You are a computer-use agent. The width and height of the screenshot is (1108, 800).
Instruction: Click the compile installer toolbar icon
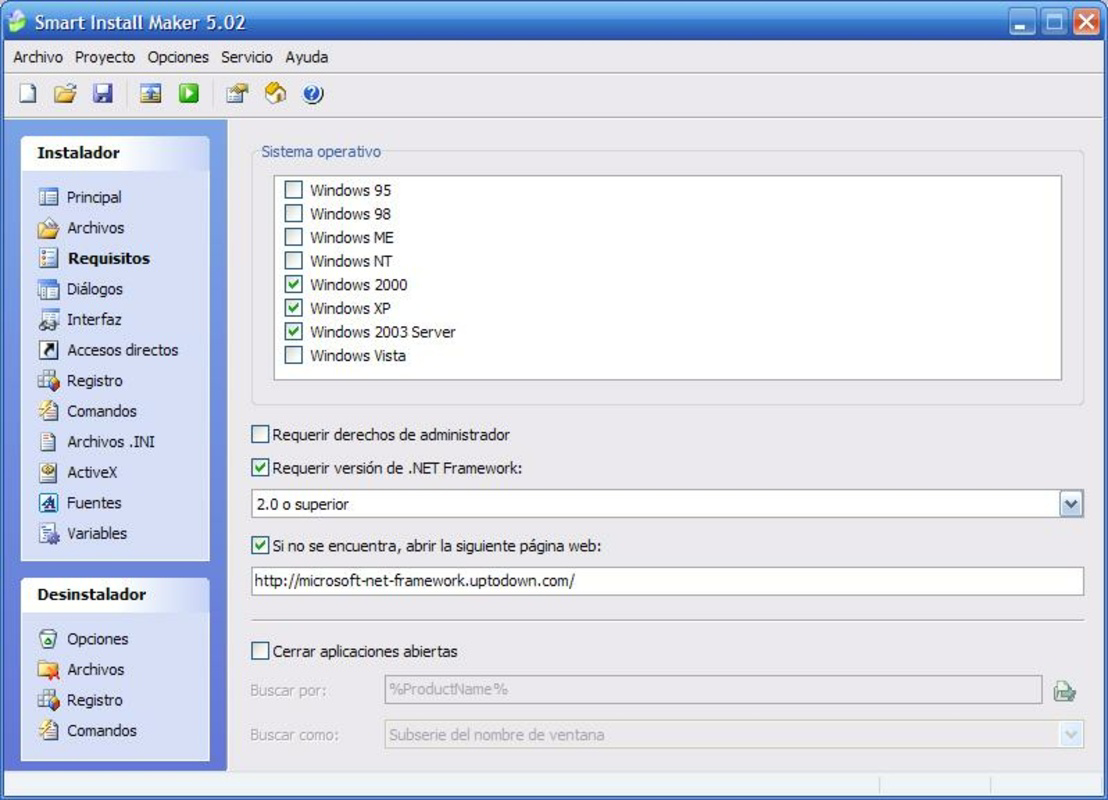click(x=151, y=93)
